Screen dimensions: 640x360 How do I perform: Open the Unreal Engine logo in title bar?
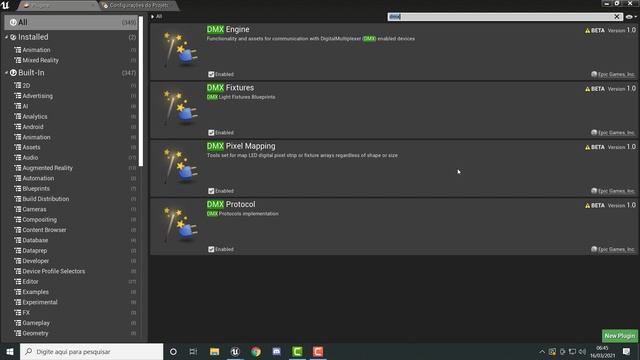tap(5, 5)
